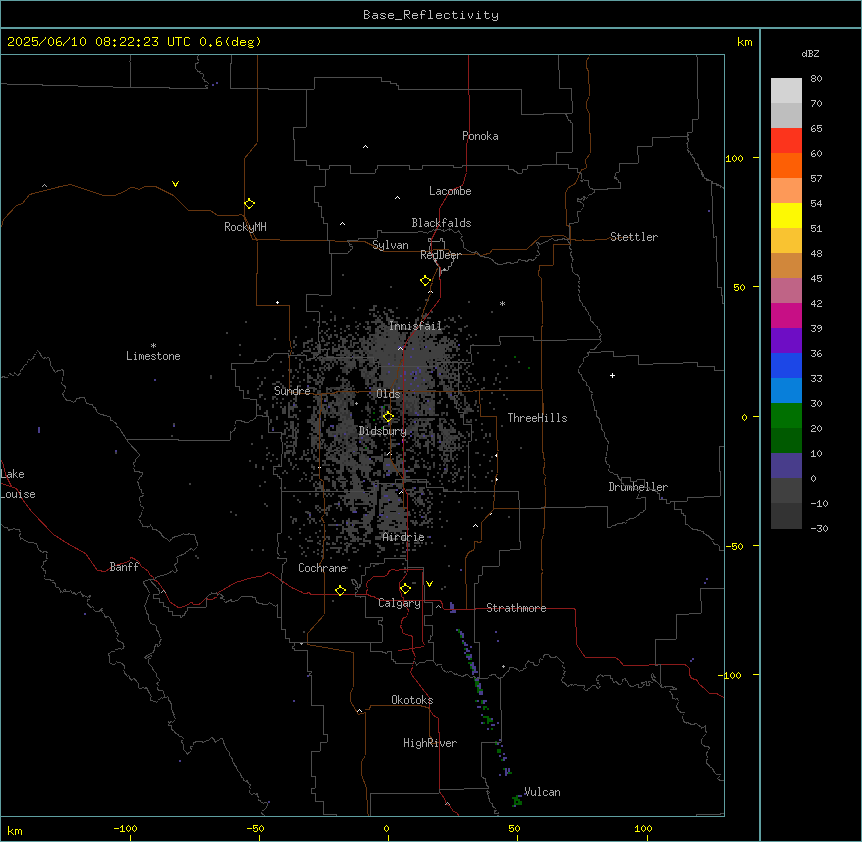Viewport: 862px width, 842px height.
Task: Click the magenta 39-42 dBZ legend swatch
Action: coord(786,315)
